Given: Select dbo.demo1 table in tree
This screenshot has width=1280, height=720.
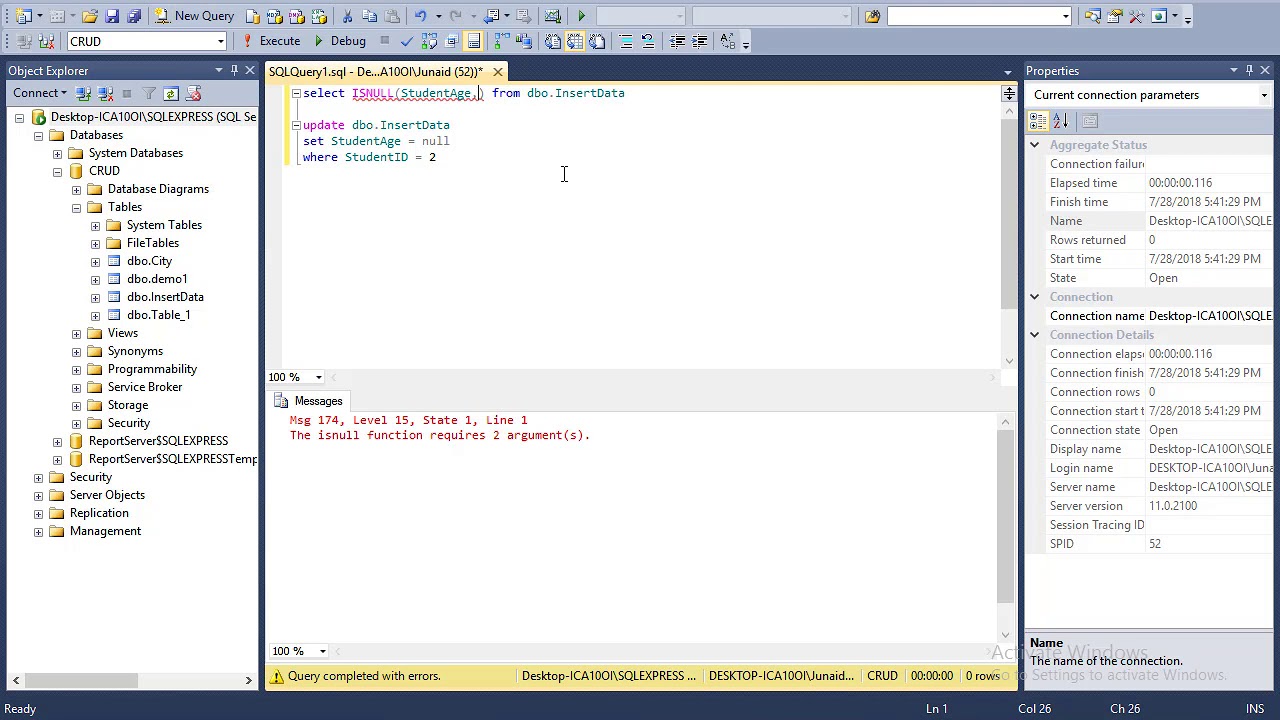Looking at the screenshot, I should coord(157,279).
